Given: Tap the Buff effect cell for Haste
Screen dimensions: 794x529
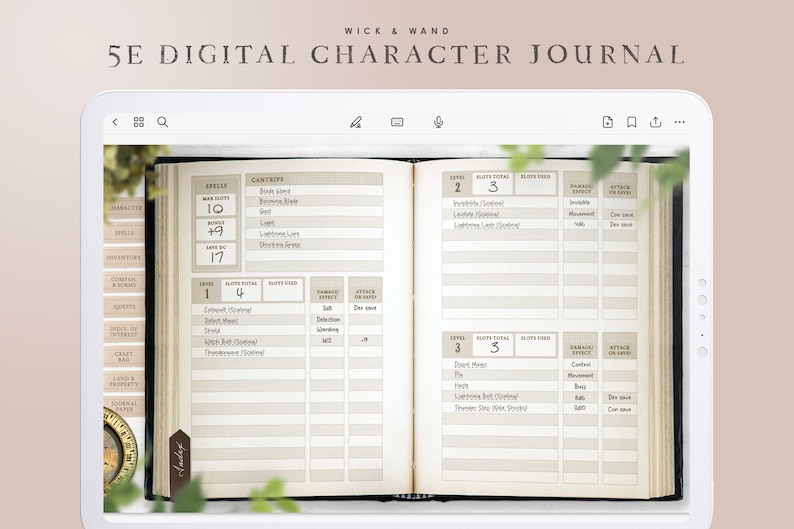Looking at the screenshot, I should tap(580, 386).
